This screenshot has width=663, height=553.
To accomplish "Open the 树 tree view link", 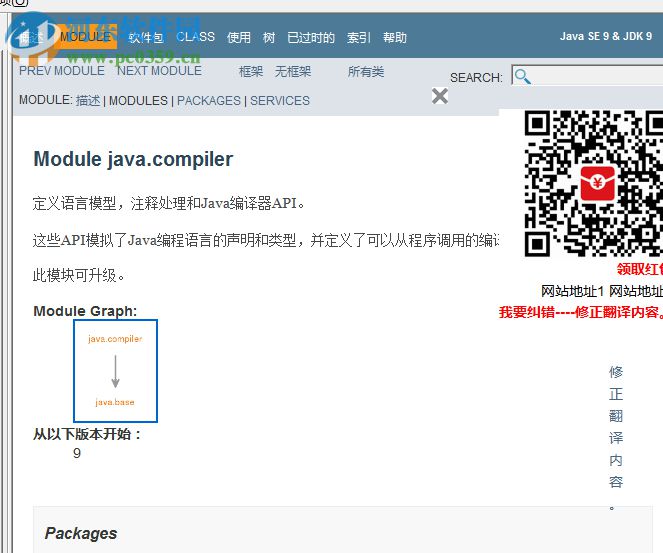I will pyautogui.click(x=269, y=38).
